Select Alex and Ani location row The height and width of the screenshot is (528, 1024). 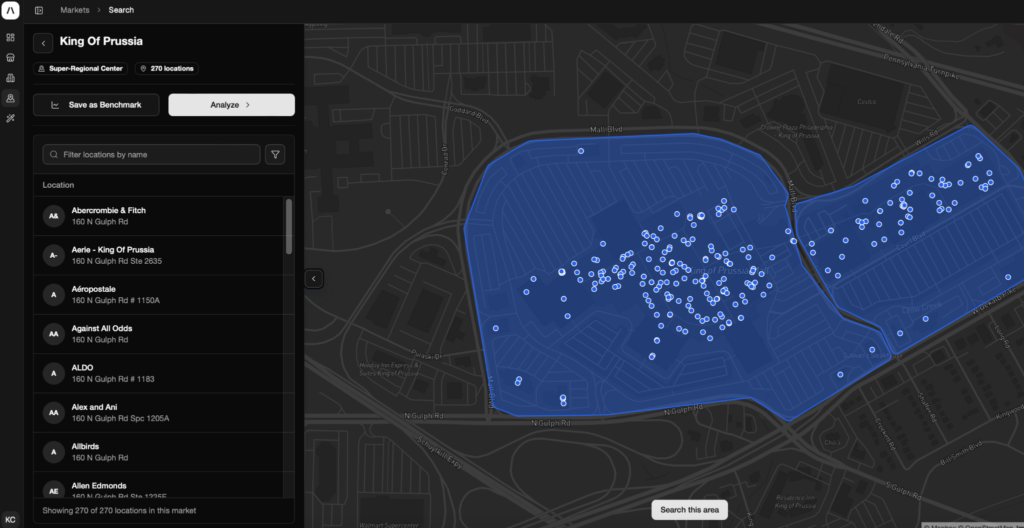tap(159, 412)
